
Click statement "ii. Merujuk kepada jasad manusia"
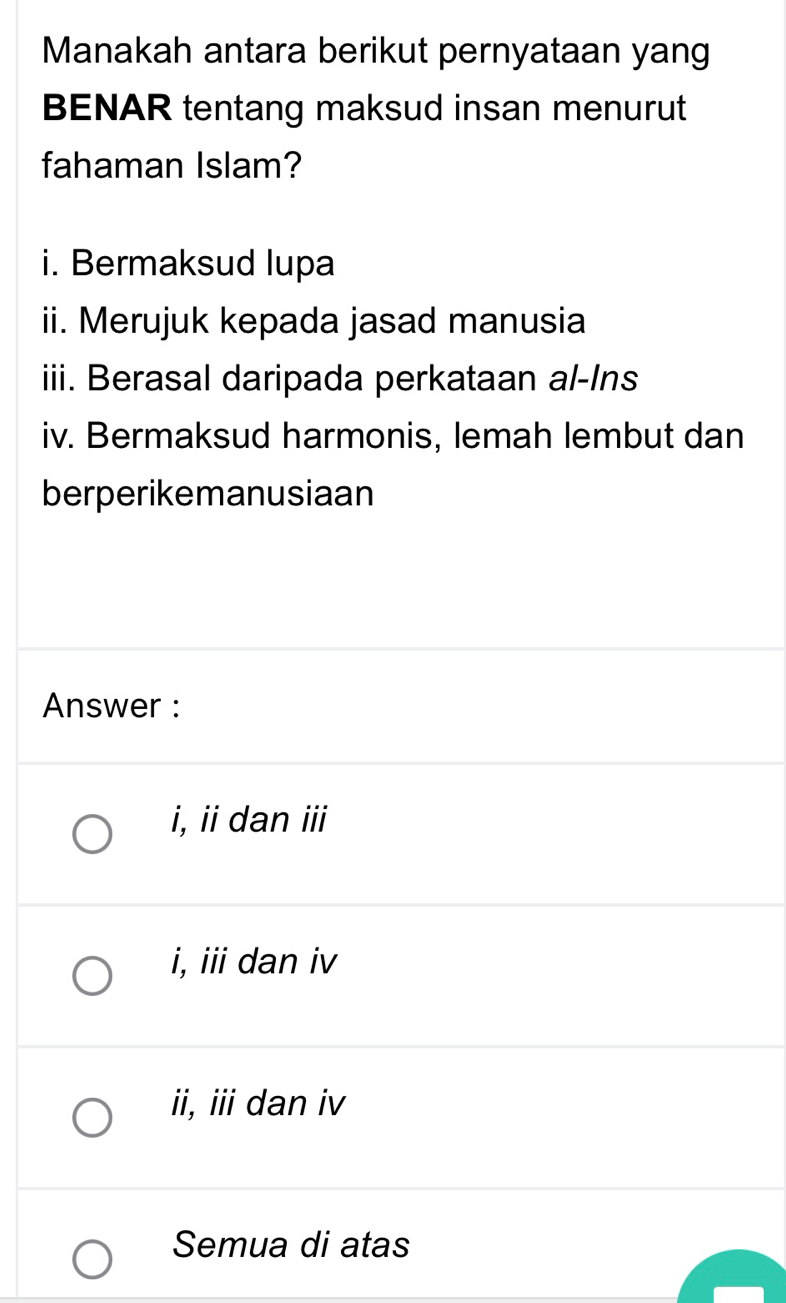coord(314,322)
